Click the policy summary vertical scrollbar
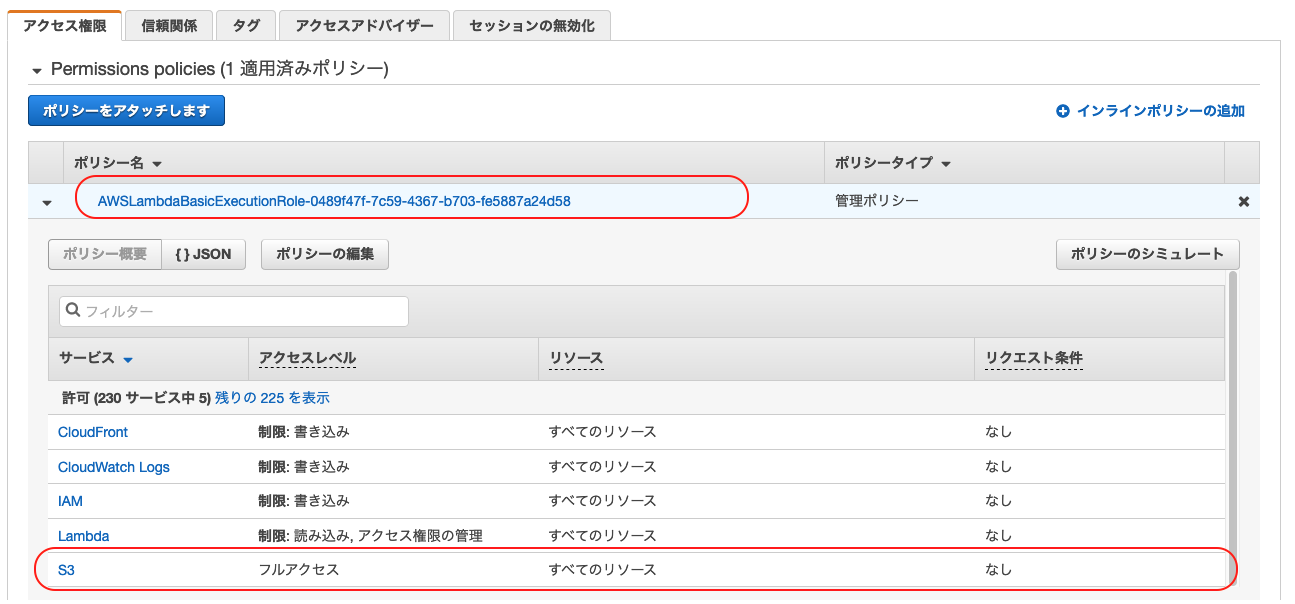 1232,430
